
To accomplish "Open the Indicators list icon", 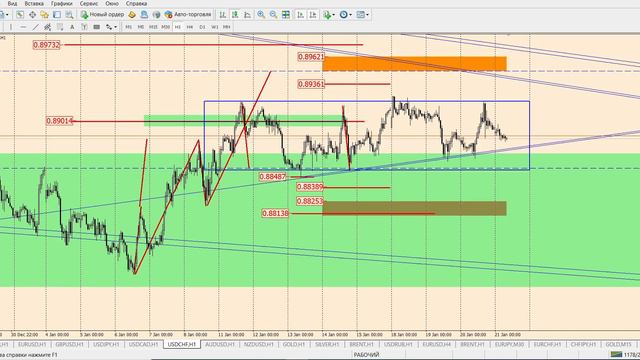I will click(327, 15).
